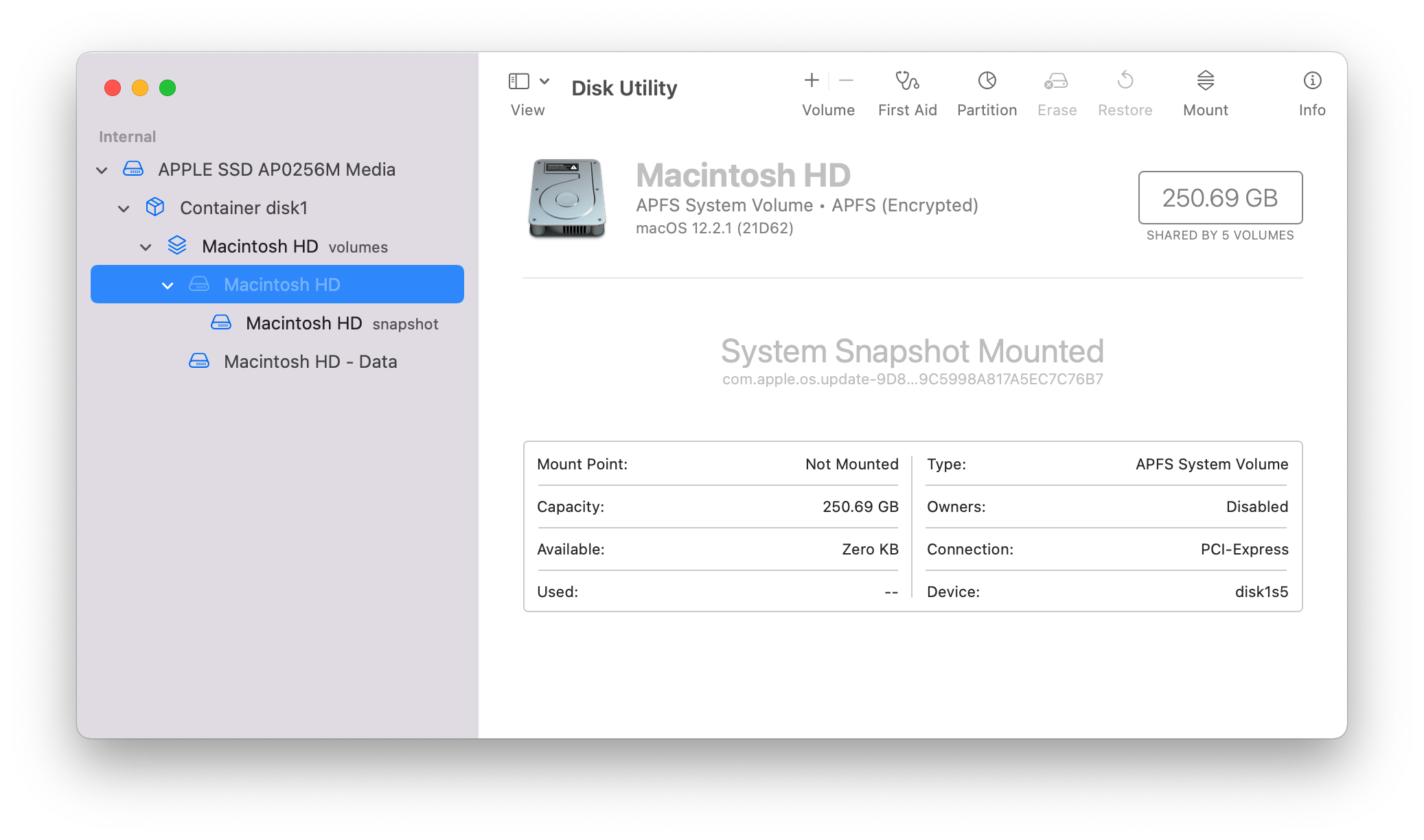Click the Restore arrow icon
The width and height of the screenshot is (1424, 840).
[x=1125, y=81]
